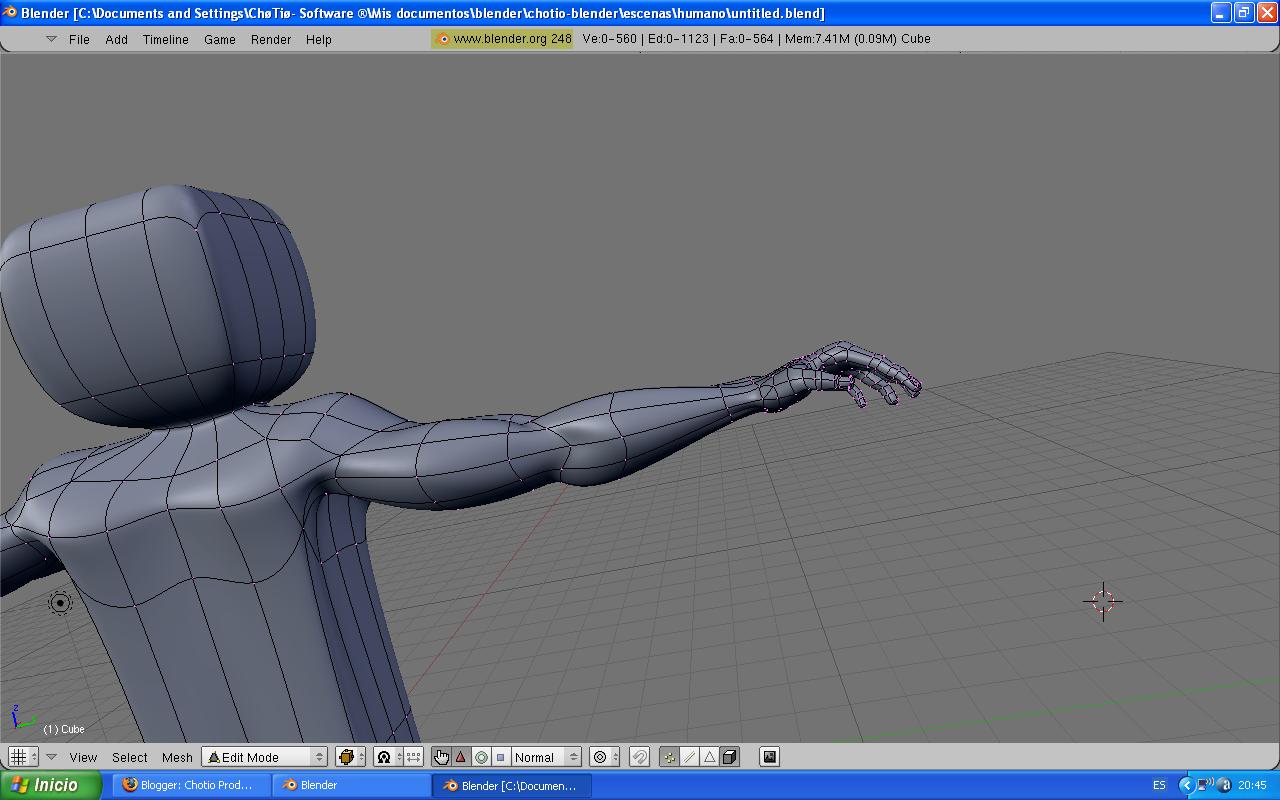Open the Normal orientation dropdown
The width and height of the screenshot is (1280, 800).
coord(546,757)
